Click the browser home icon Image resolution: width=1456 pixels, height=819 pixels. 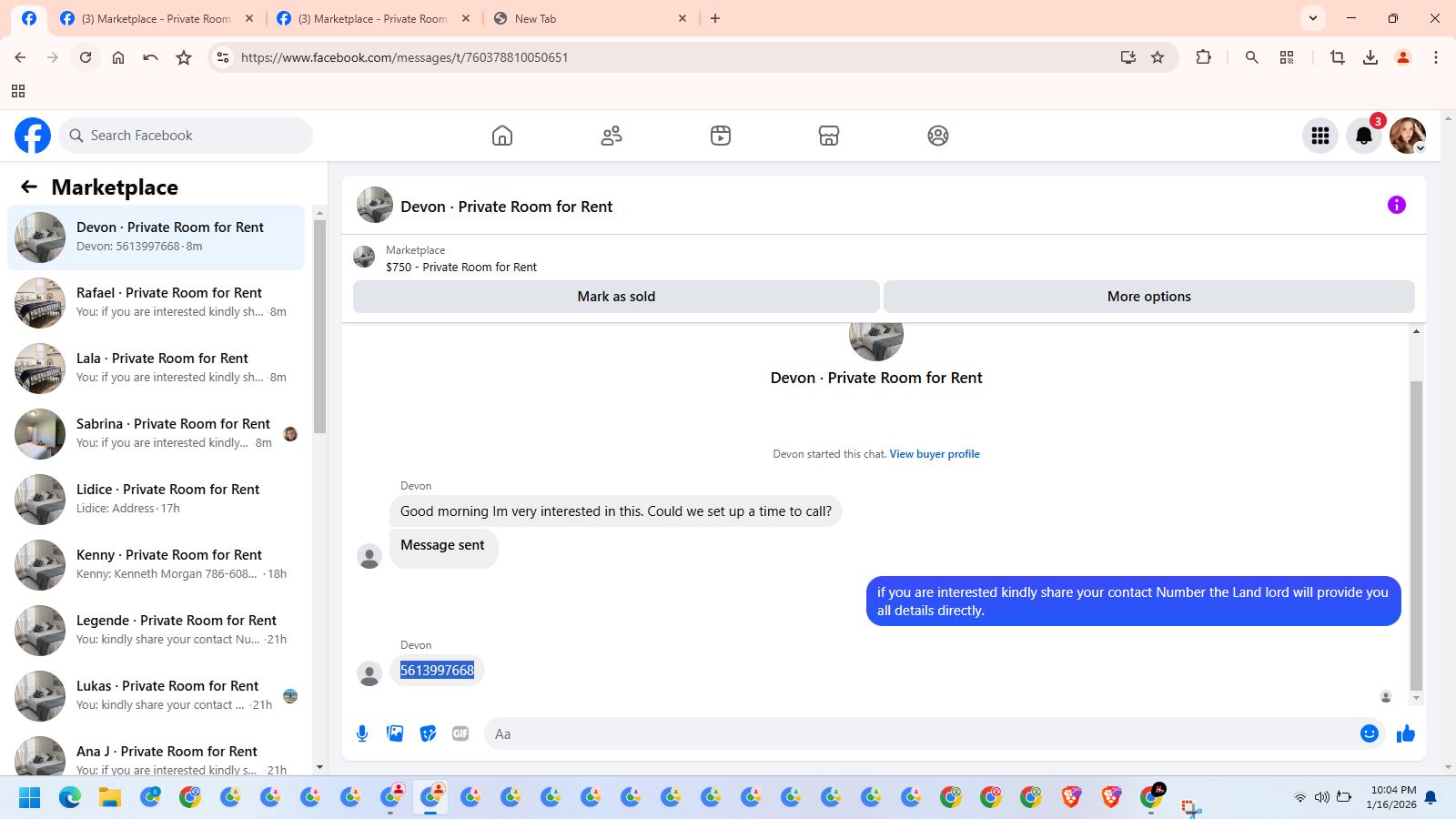pos(118,57)
